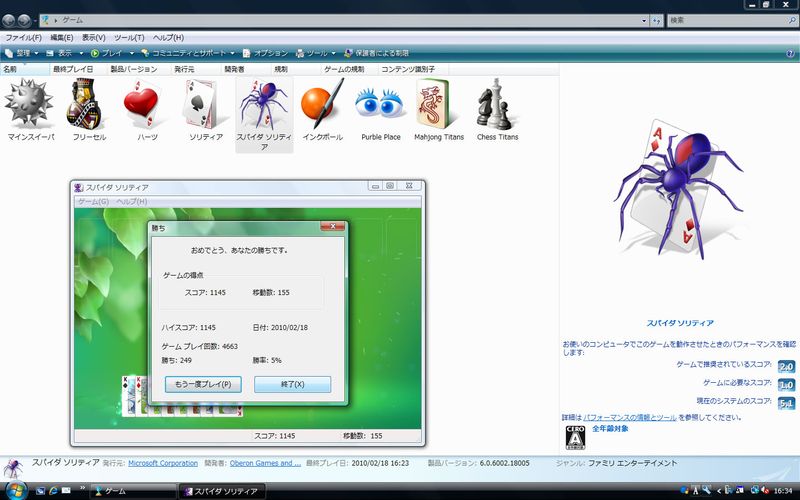
Task: Click 保護者による制限 (Parental Controls) button
Action: tap(377, 53)
